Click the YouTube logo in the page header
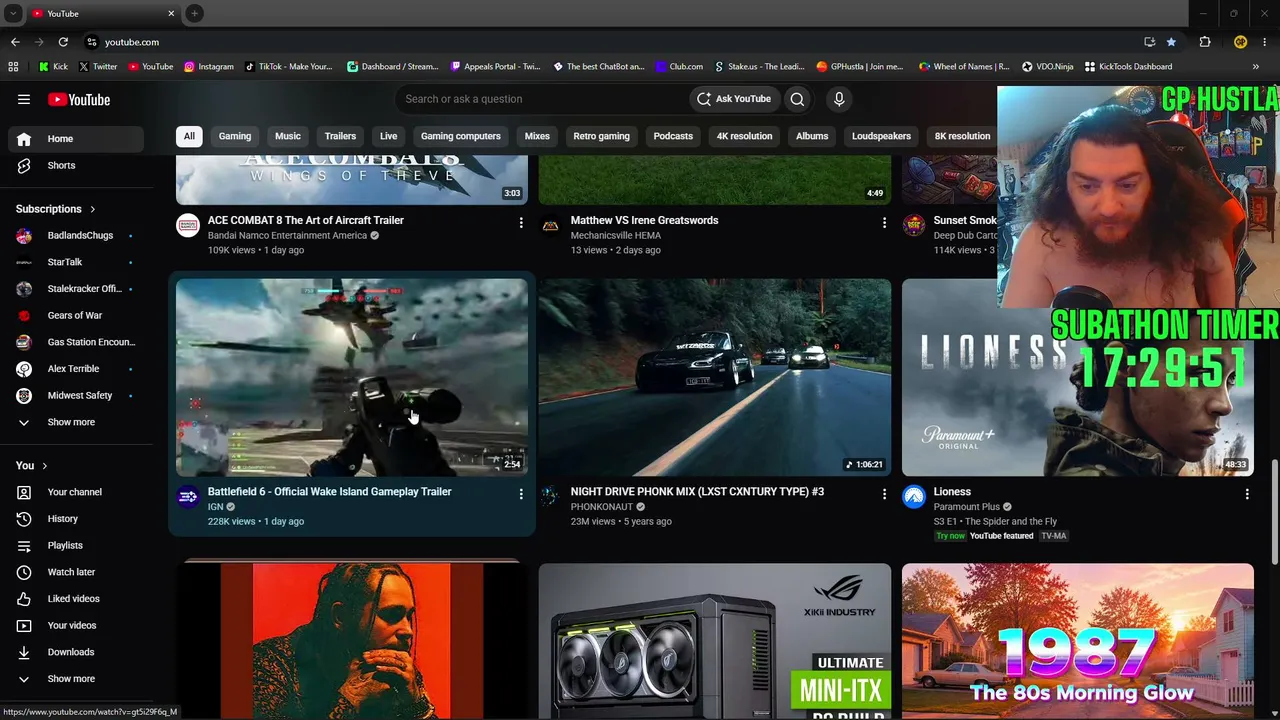 pyautogui.click(x=79, y=99)
